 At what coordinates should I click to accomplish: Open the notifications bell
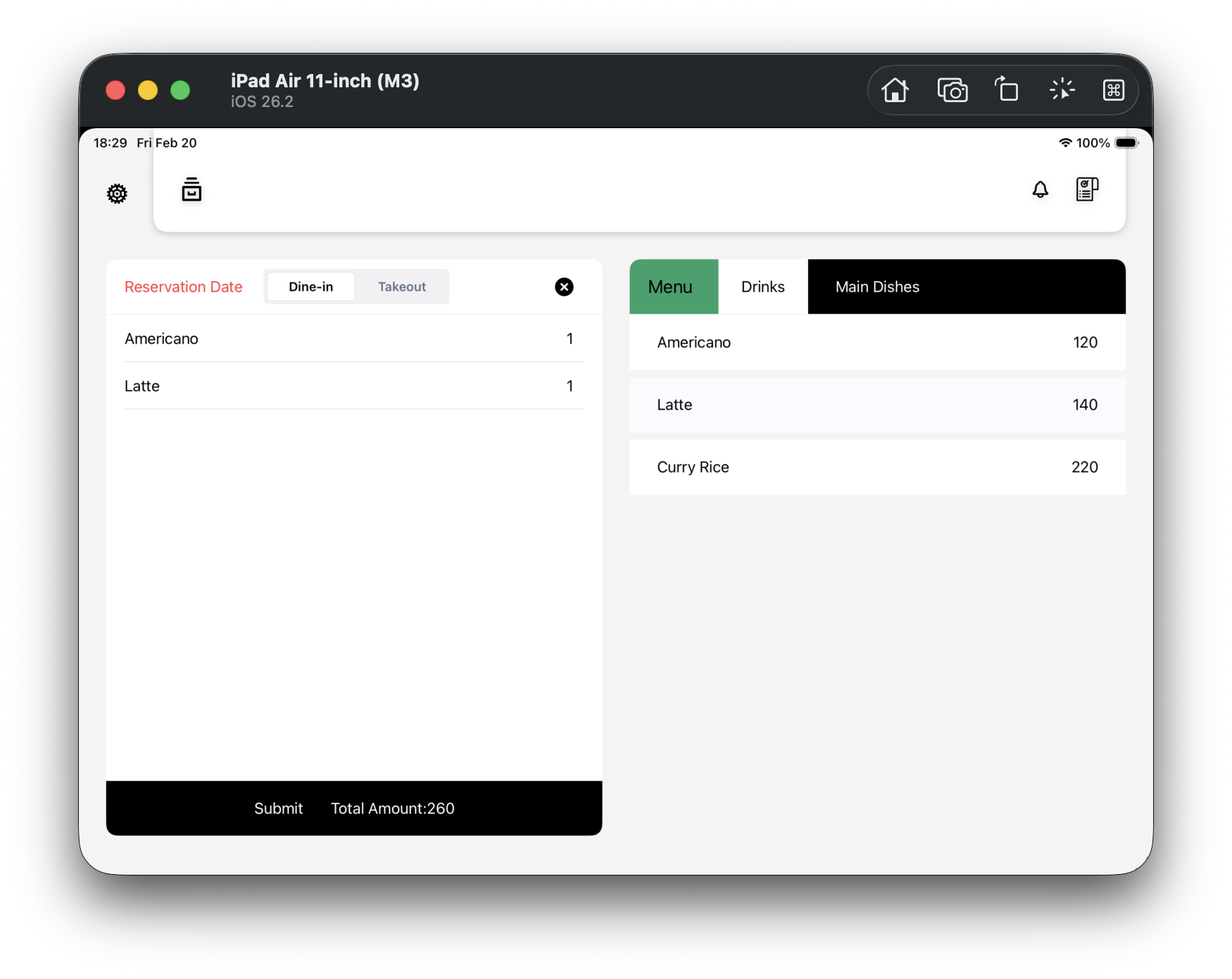pos(1040,189)
